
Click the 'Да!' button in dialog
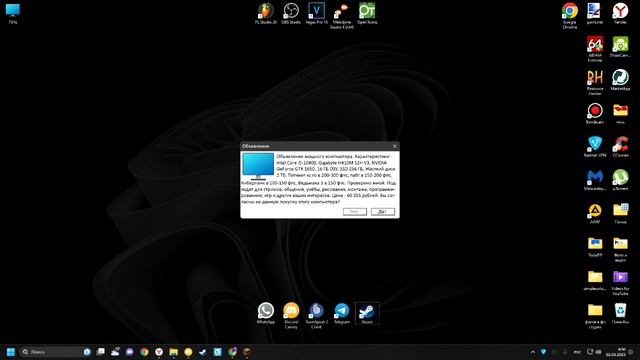(382, 211)
